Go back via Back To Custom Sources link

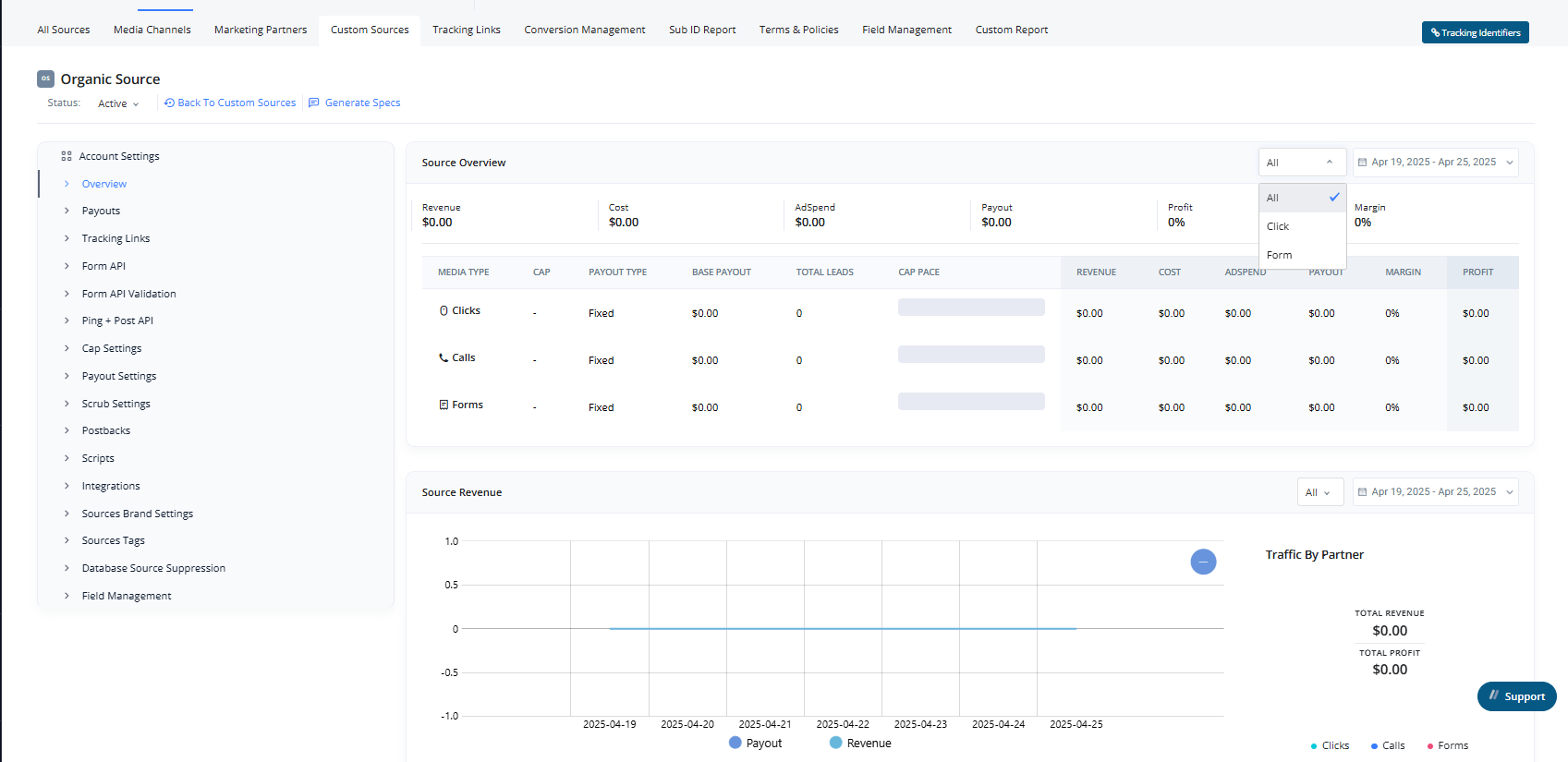coord(230,103)
